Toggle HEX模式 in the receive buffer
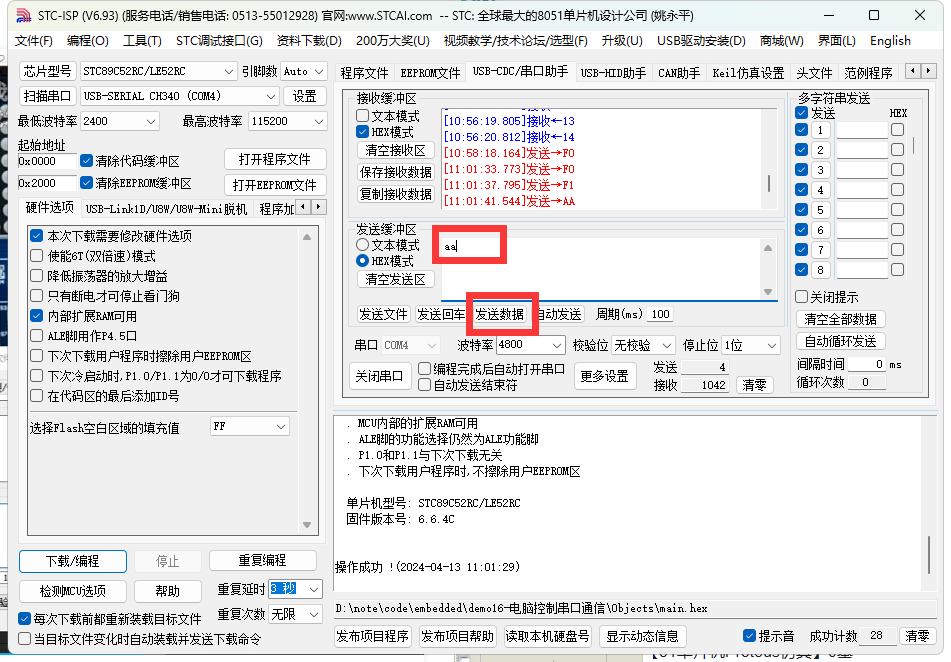 363,132
